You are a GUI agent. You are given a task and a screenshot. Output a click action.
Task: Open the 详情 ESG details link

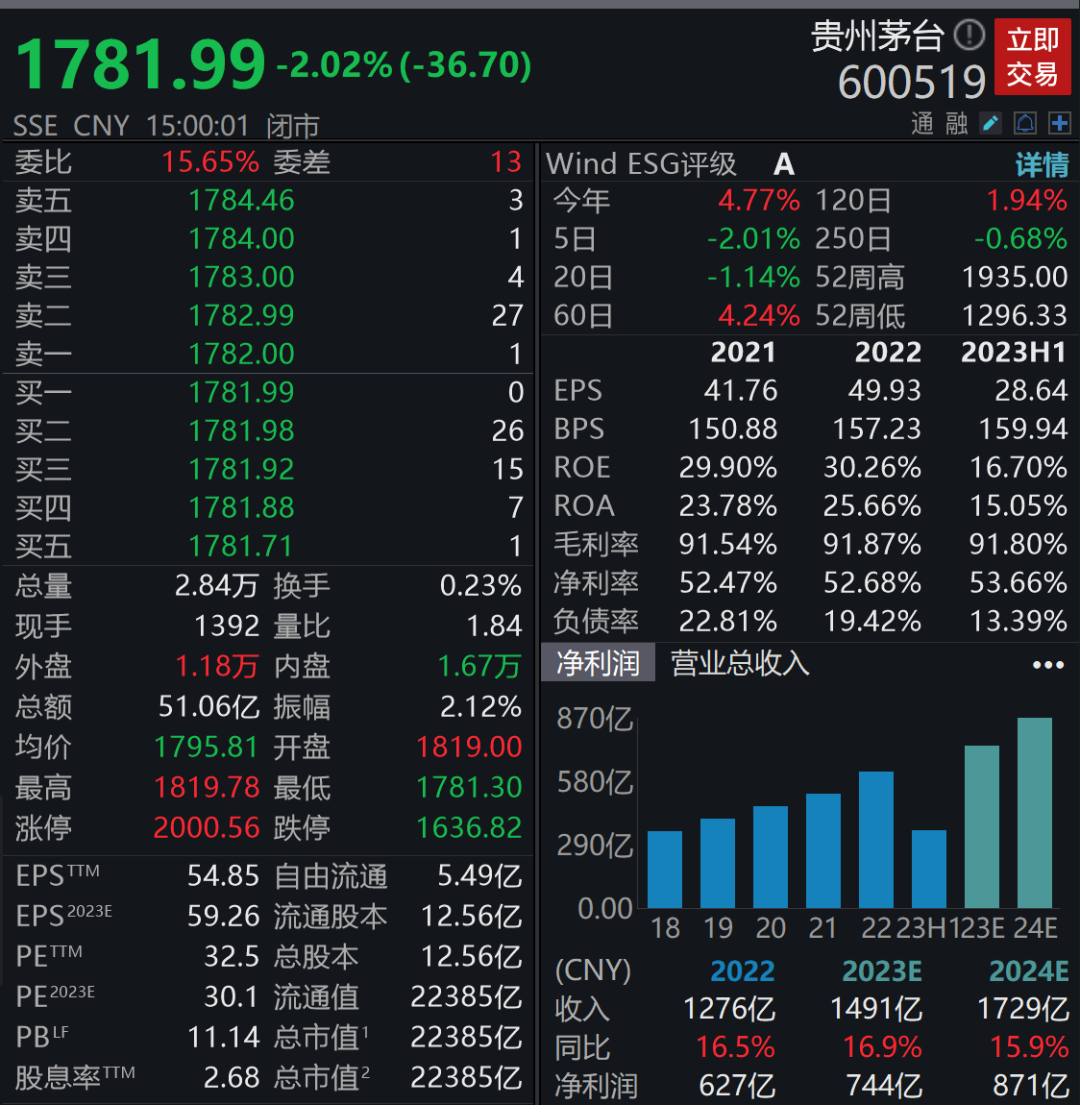1042,164
